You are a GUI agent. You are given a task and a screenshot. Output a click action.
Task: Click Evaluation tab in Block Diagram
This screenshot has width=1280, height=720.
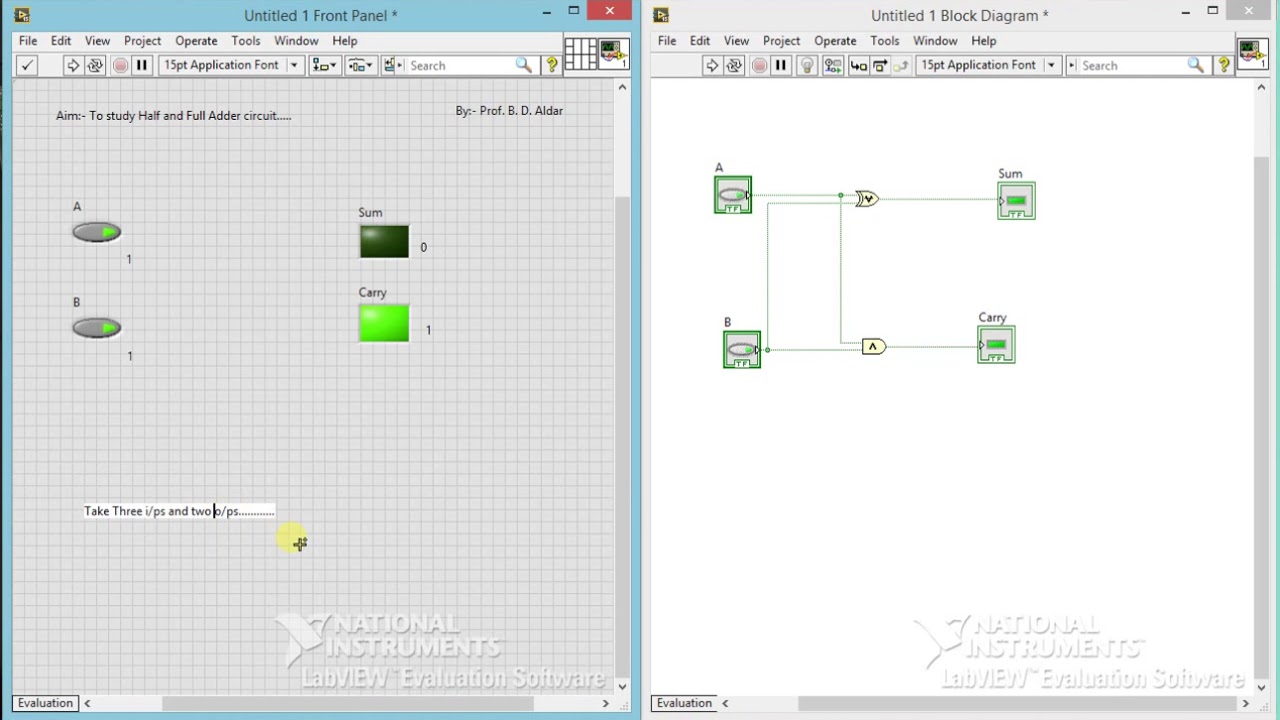click(684, 703)
